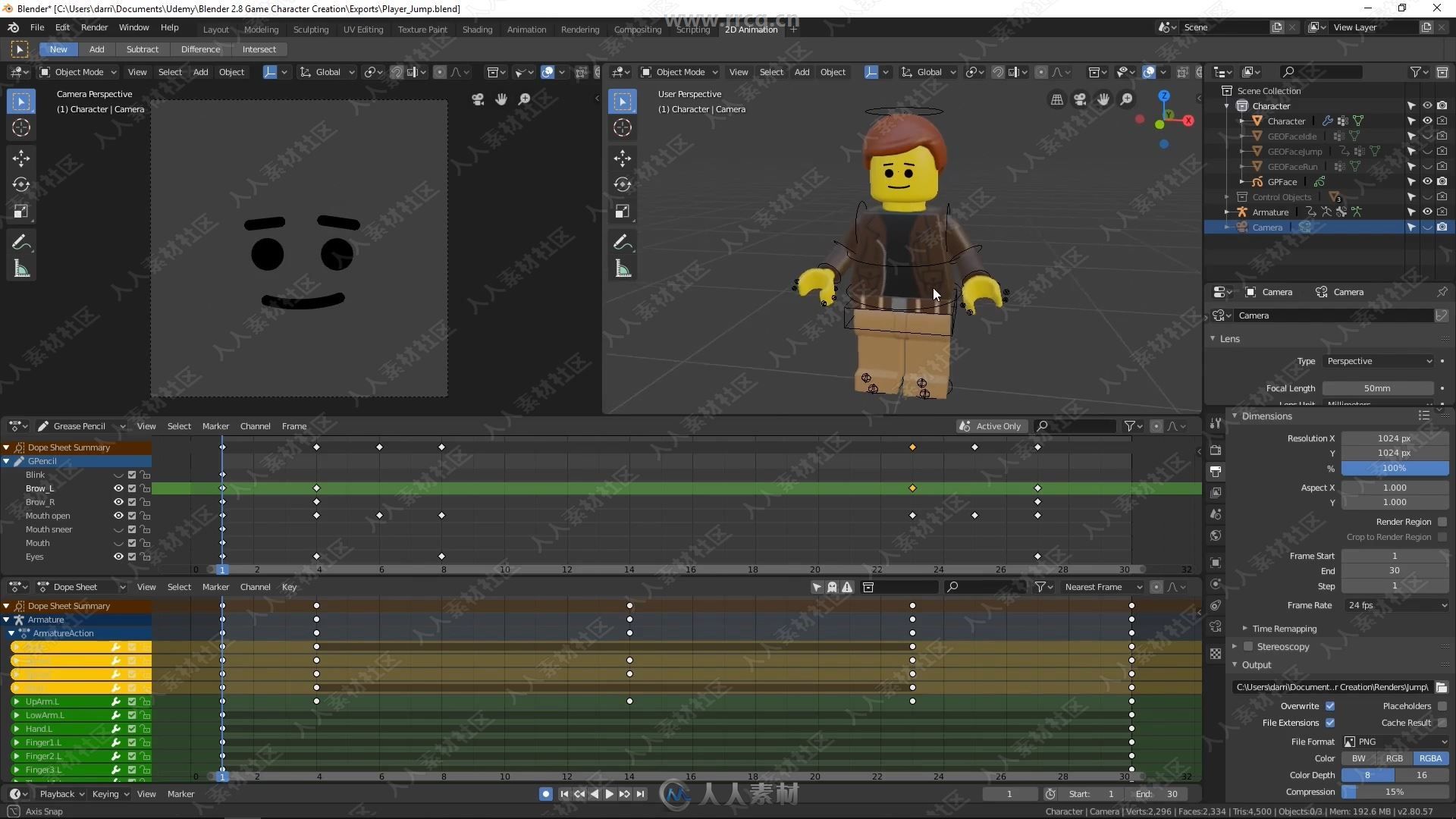Open Nearest Frame snapping dropdown
1456x819 pixels.
coord(1103,587)
